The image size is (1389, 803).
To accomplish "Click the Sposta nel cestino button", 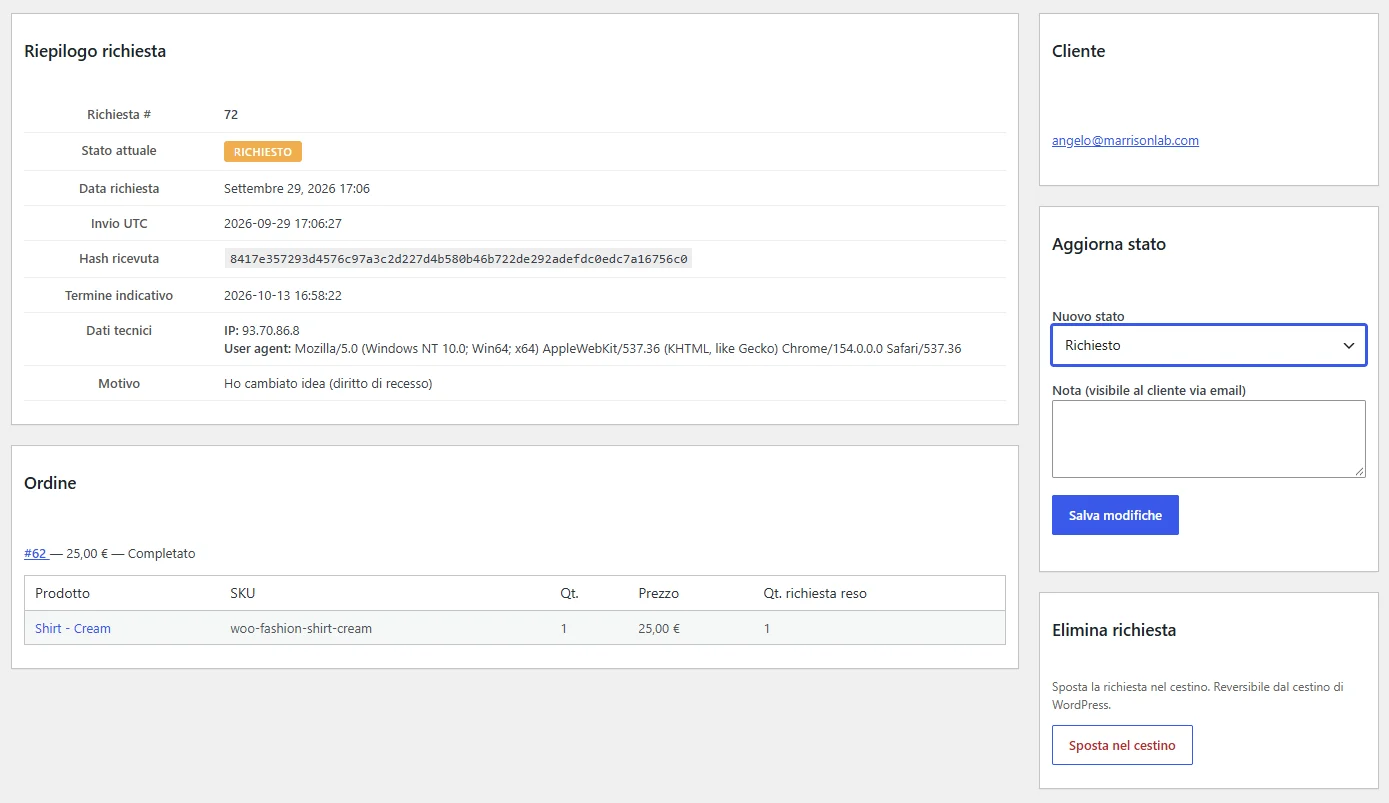I will (1122, 745).
